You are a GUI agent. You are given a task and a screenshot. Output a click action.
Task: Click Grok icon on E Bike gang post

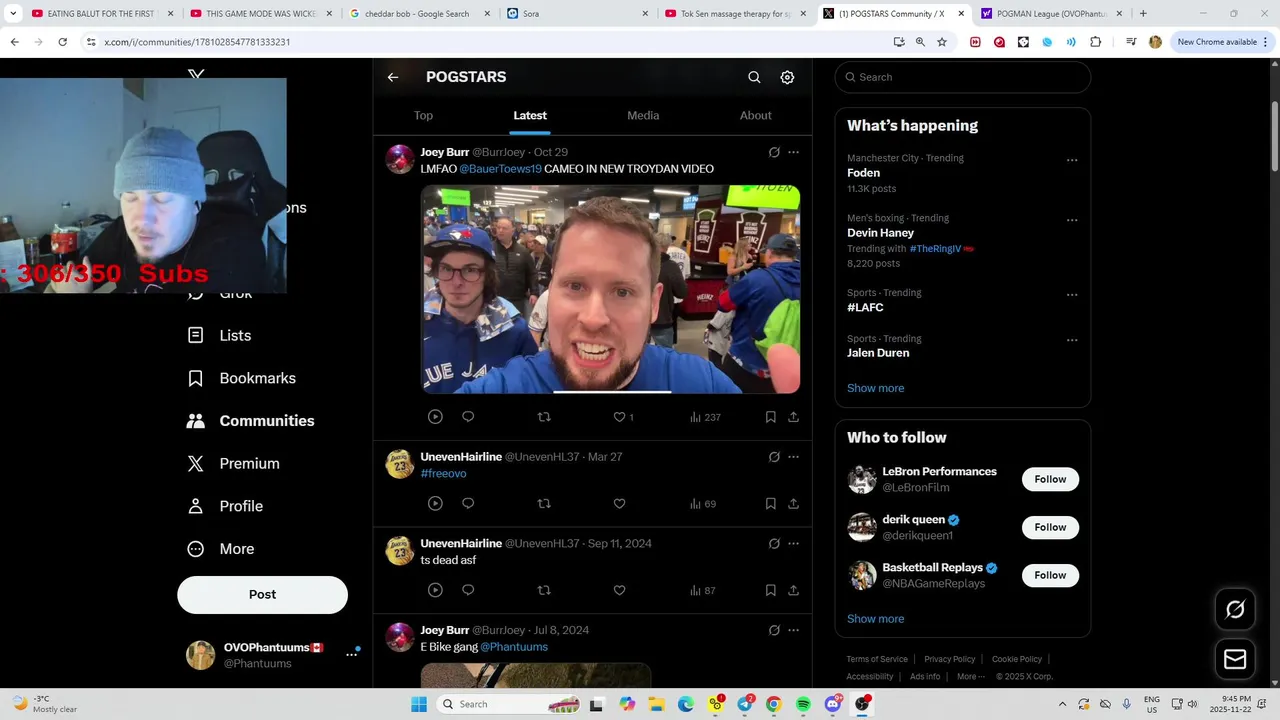774,630
